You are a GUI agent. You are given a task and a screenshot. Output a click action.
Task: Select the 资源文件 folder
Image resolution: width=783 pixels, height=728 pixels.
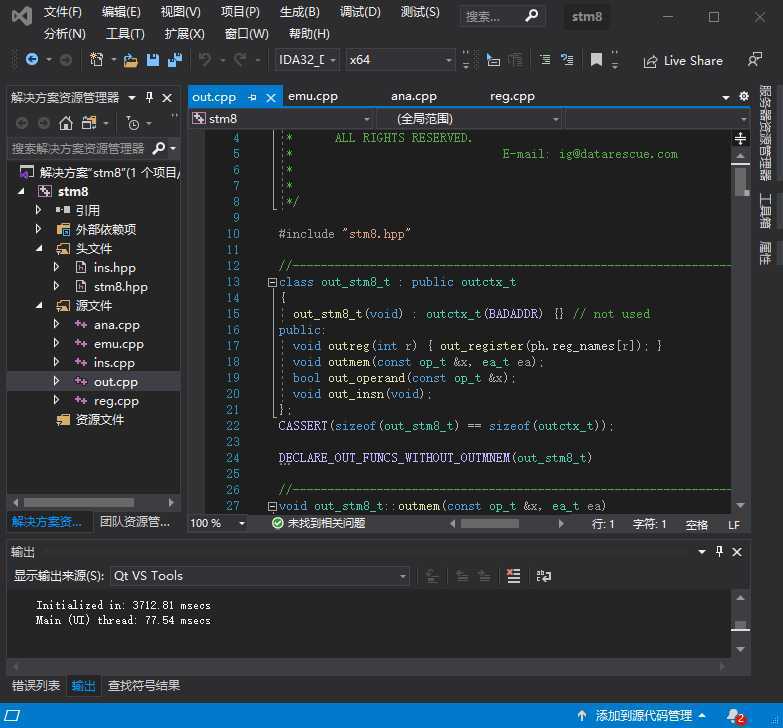(x=99, y=419)
